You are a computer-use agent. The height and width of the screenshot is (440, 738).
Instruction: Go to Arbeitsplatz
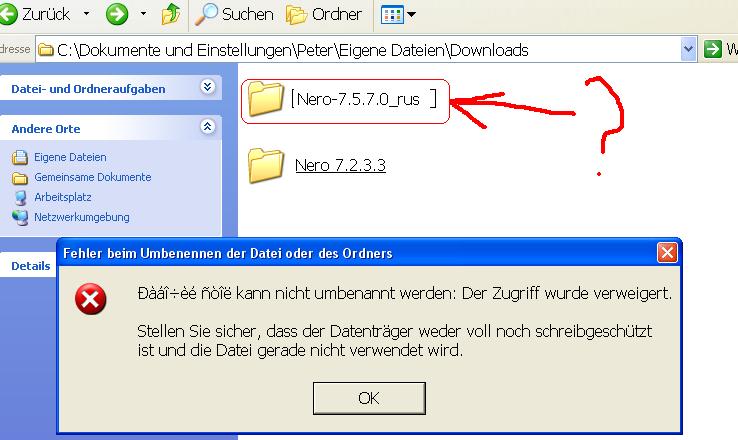(x=63, y=197)
